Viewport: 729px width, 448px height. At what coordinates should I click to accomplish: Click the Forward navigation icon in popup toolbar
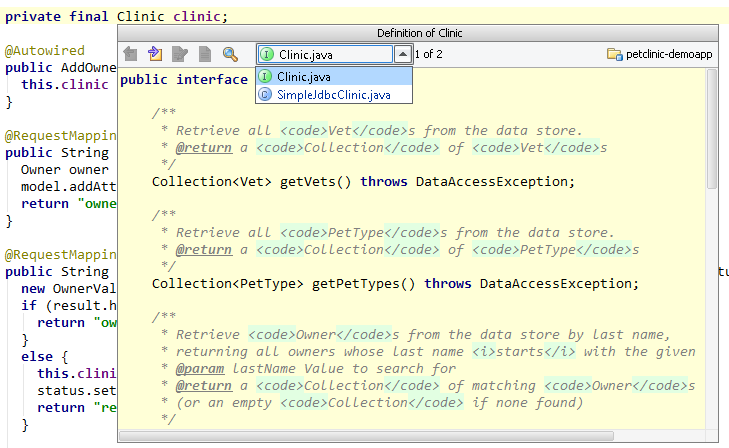tap(155, 54)
